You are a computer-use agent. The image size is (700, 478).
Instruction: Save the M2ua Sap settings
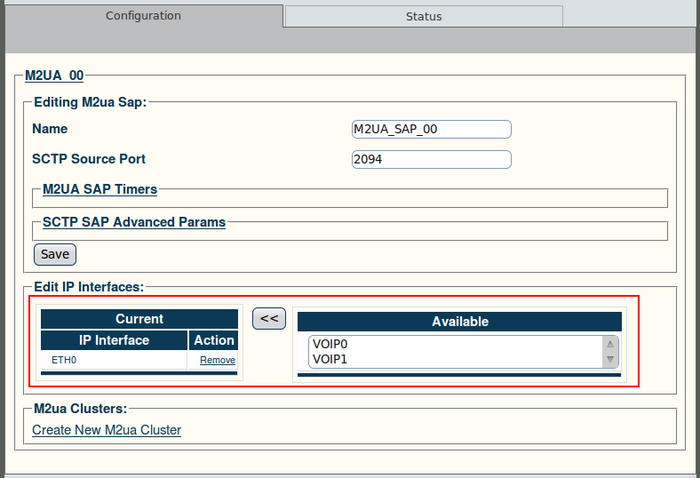pyautogui.click(x=55, y=254)
